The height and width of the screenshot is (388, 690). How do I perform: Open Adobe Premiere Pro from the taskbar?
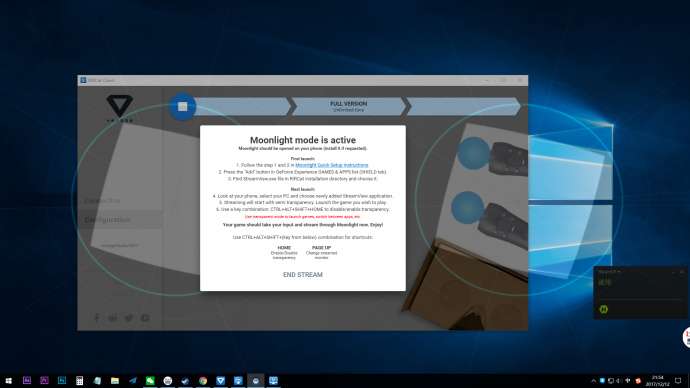click(x=44, y=381)
